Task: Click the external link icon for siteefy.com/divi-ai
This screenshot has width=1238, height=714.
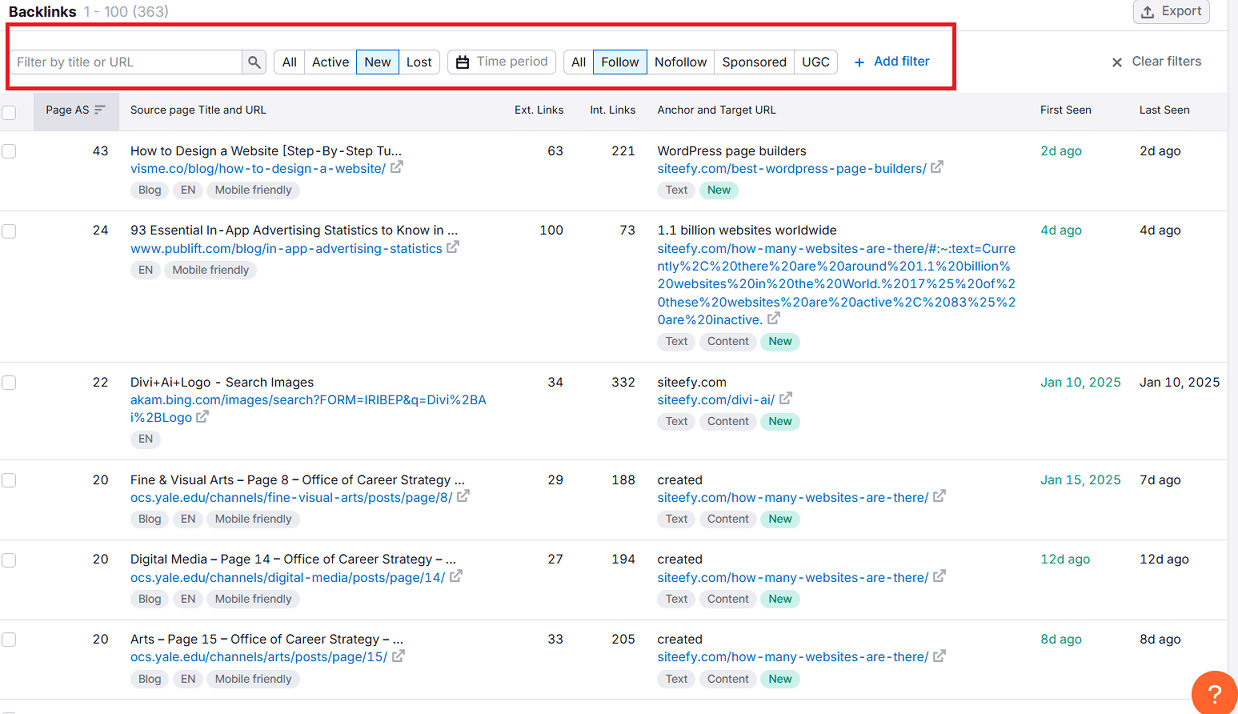Action: 786,399
